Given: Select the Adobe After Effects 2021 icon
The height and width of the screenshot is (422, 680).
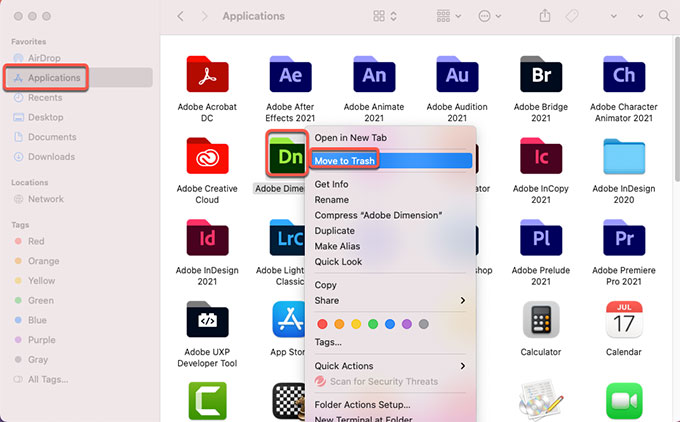Looking at the screenshot, I should coord(291,74).
